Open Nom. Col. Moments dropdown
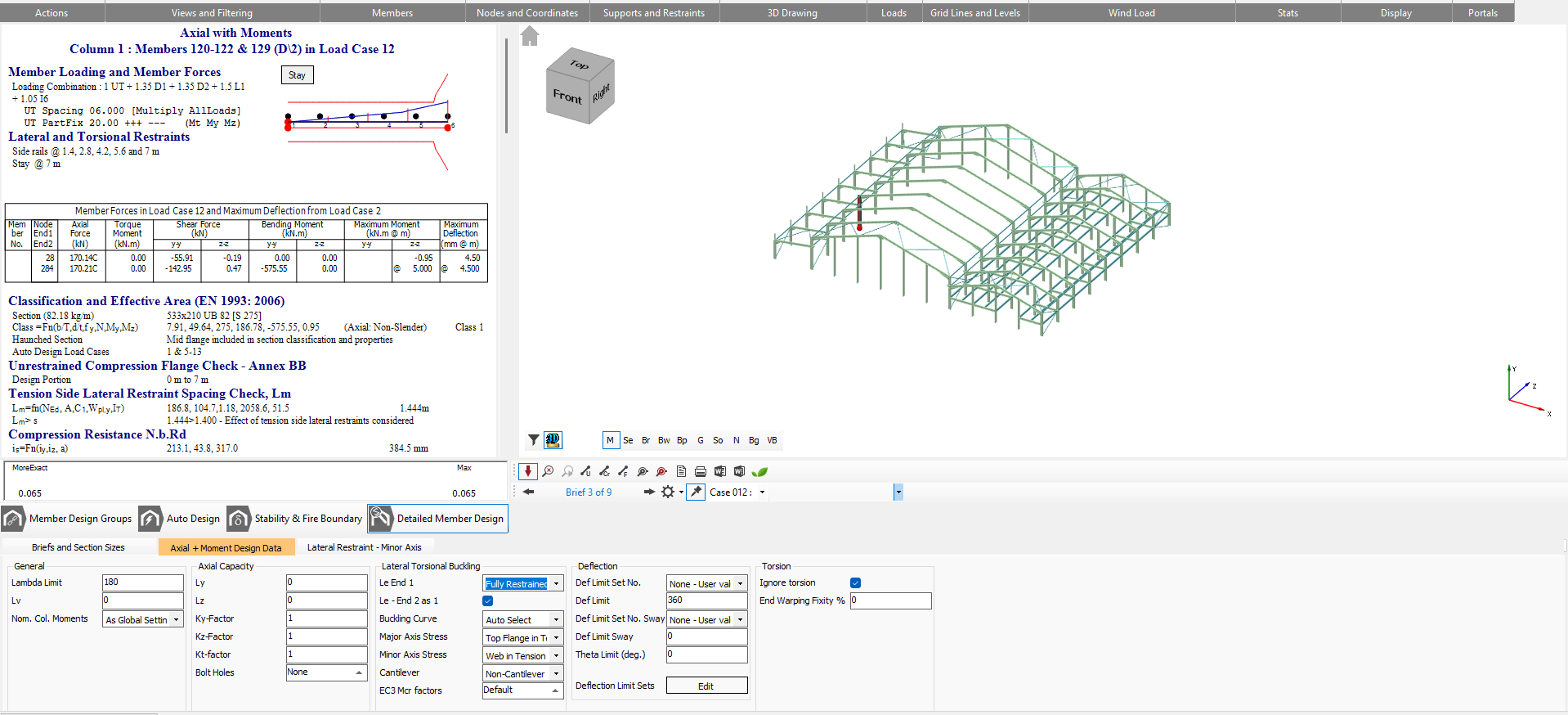Viewport: 1568px width, 715px height. pyautogui.click(x=176, y=620)
